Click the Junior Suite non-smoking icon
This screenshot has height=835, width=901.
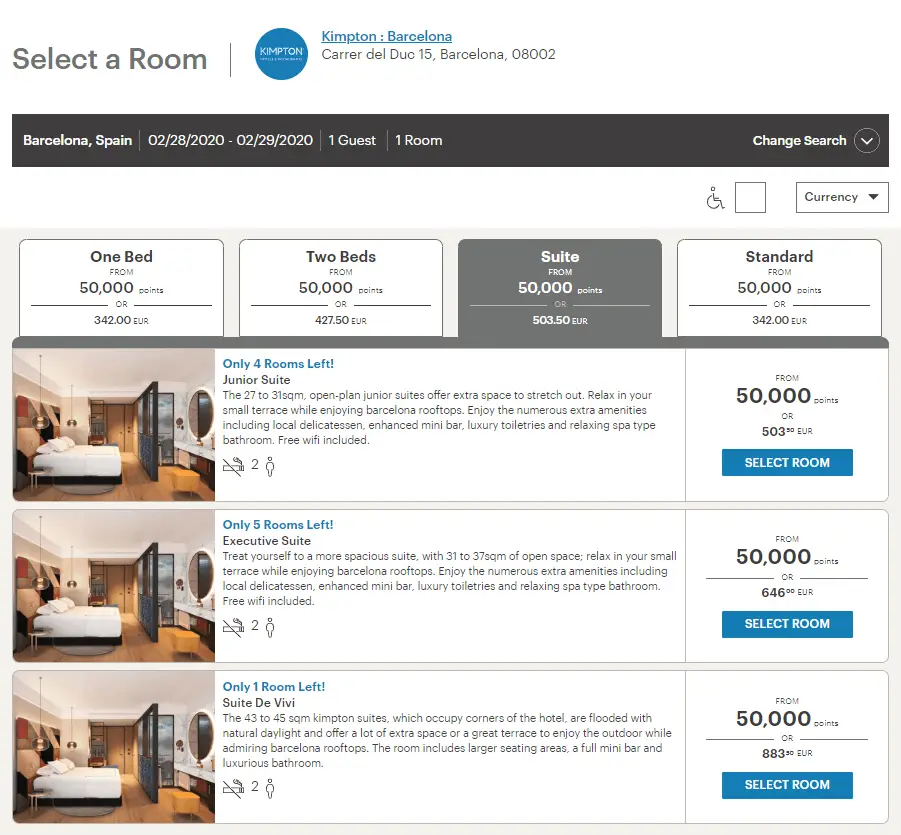point(233,465)
